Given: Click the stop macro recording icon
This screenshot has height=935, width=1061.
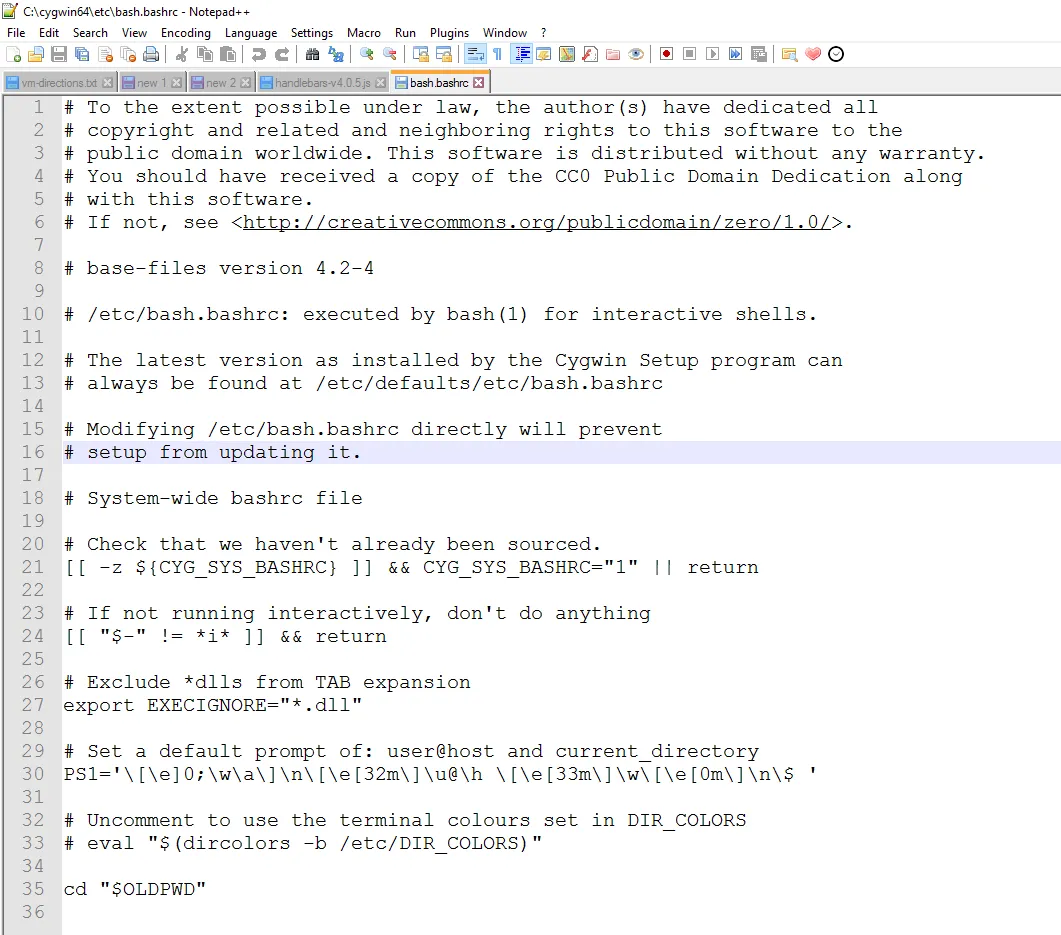Looking at the screenshot, I should 690,54.
